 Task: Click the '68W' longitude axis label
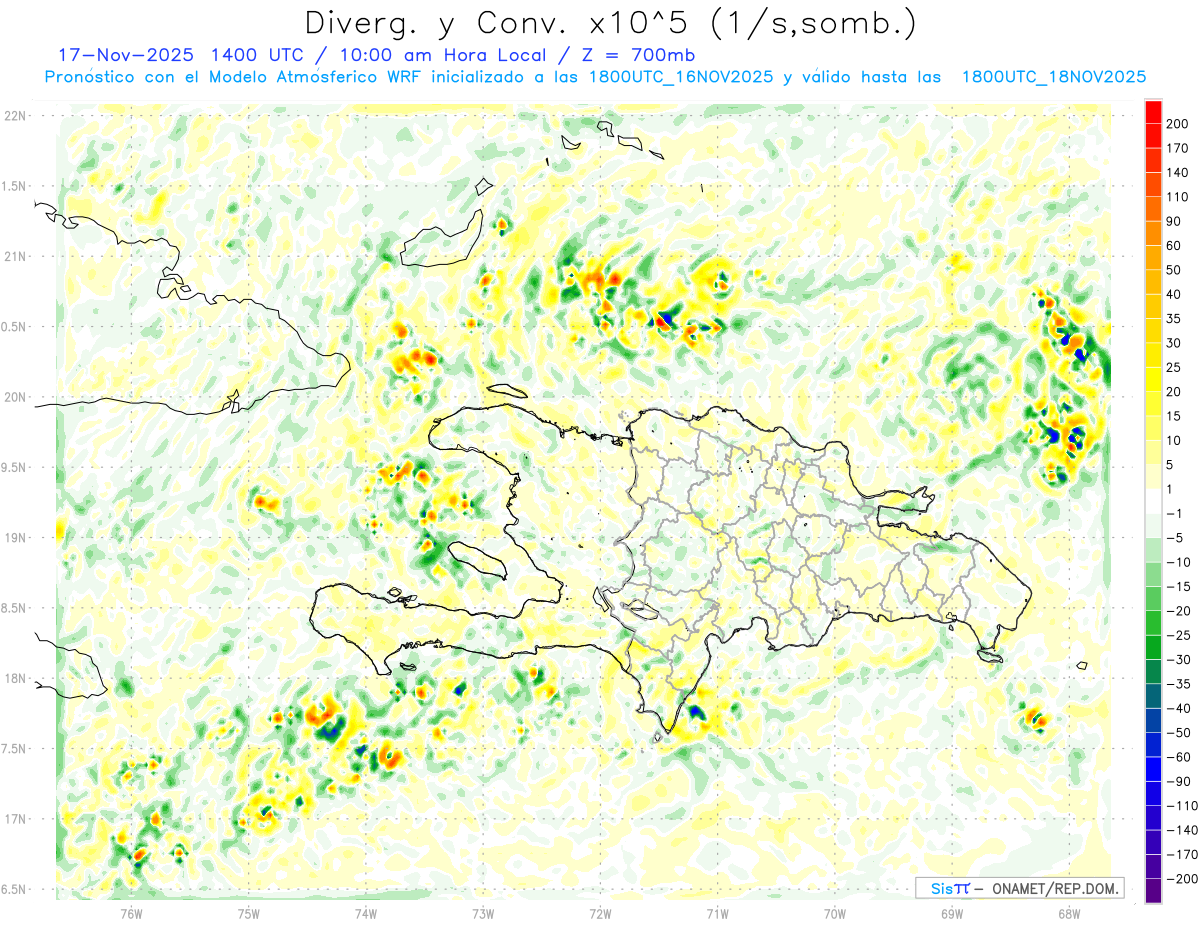point(1069,913)
